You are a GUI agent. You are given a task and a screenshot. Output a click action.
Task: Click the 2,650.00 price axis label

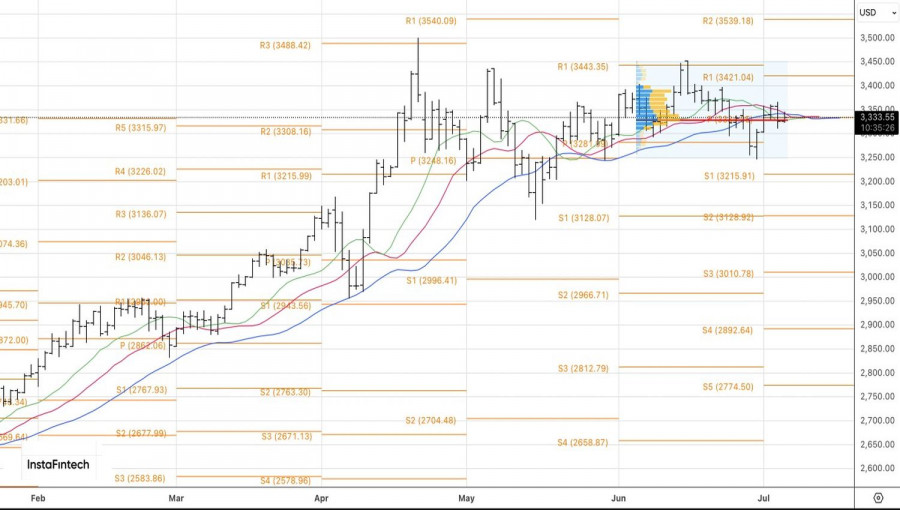click(x=877, y=445)
